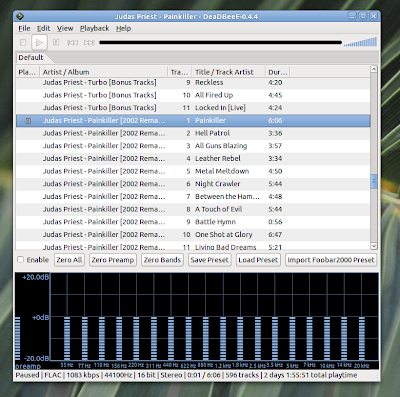
Task: Click the Artist / Album column header
Action: coord(103,72)
